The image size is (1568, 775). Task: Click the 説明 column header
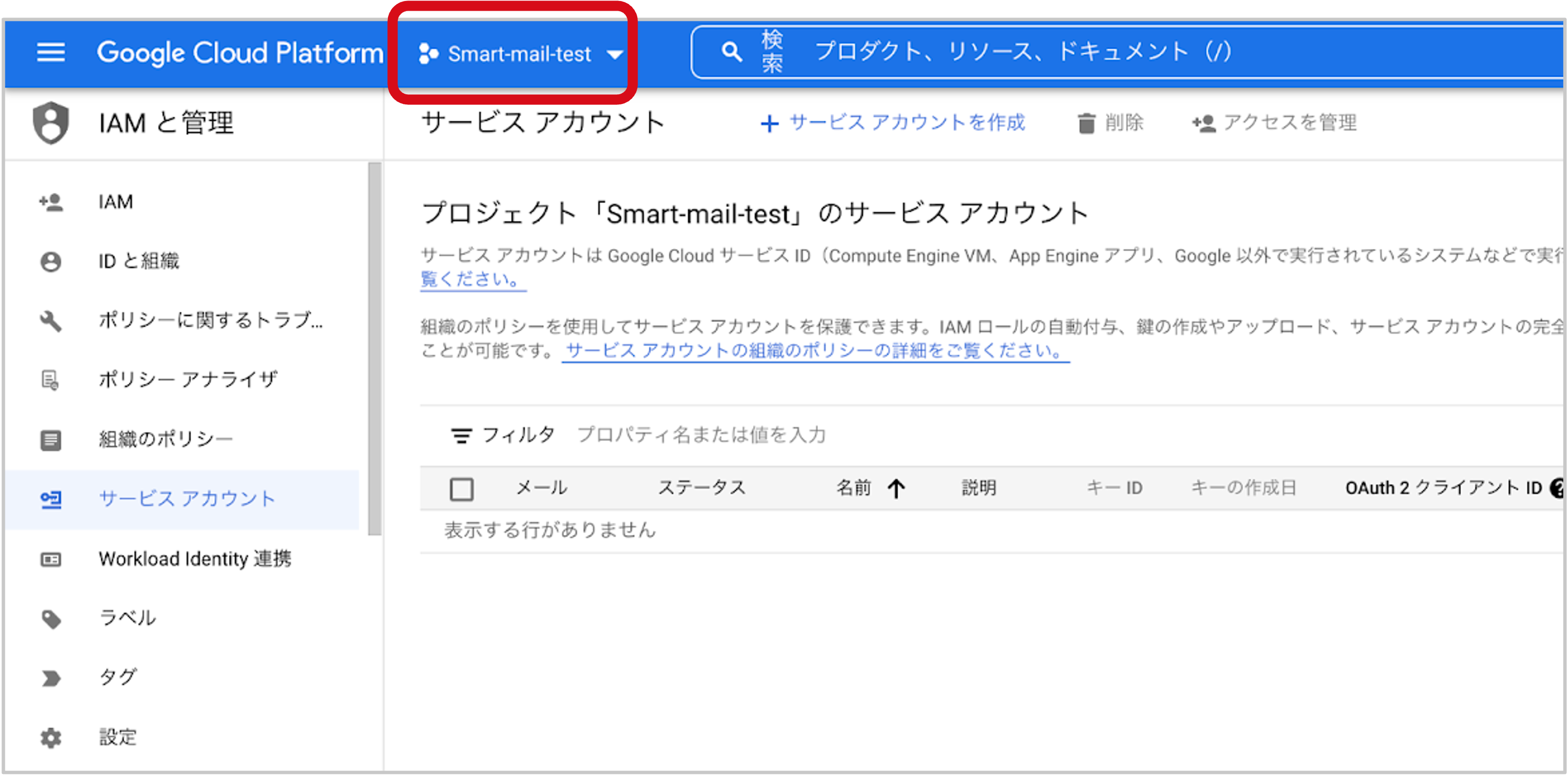pyautogui.click(x=979, y=488)
